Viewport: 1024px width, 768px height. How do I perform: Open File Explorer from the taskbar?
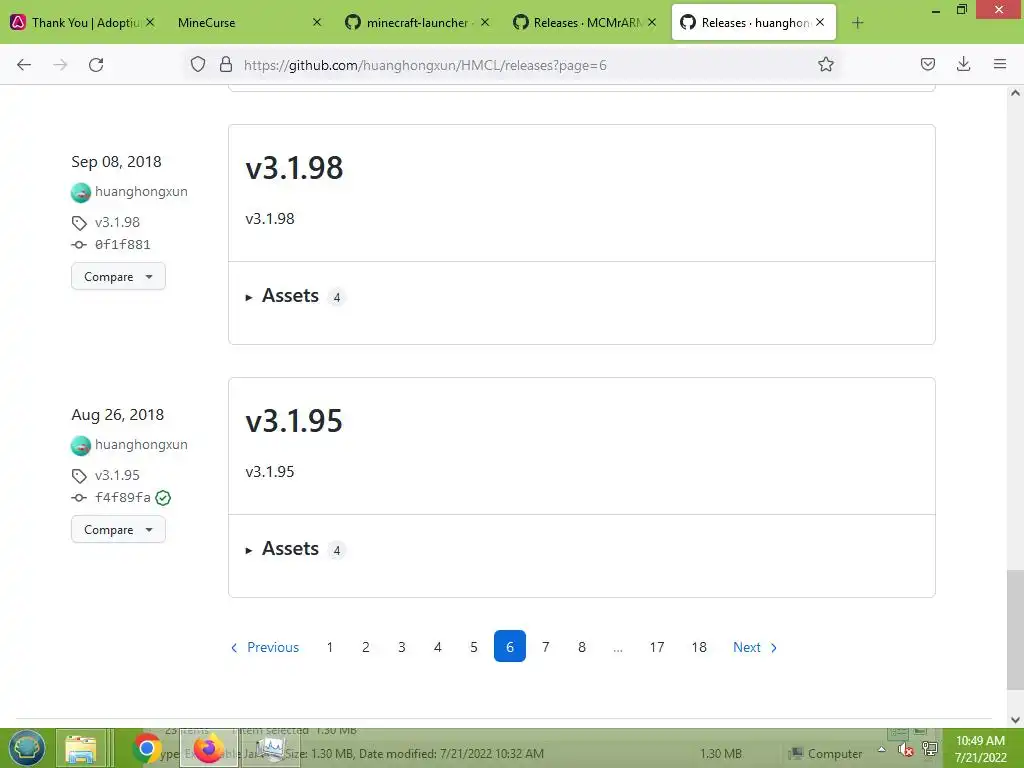pos(81,748)
